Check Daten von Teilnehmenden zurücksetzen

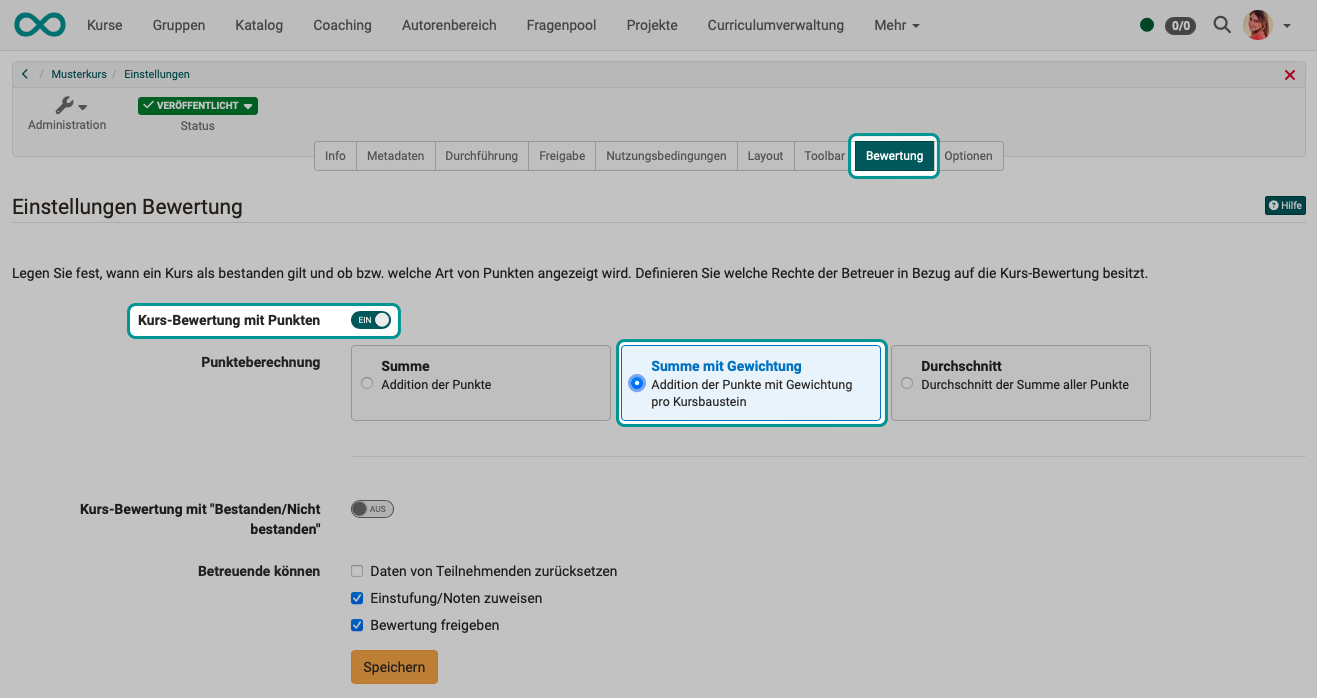click(357, 571)
